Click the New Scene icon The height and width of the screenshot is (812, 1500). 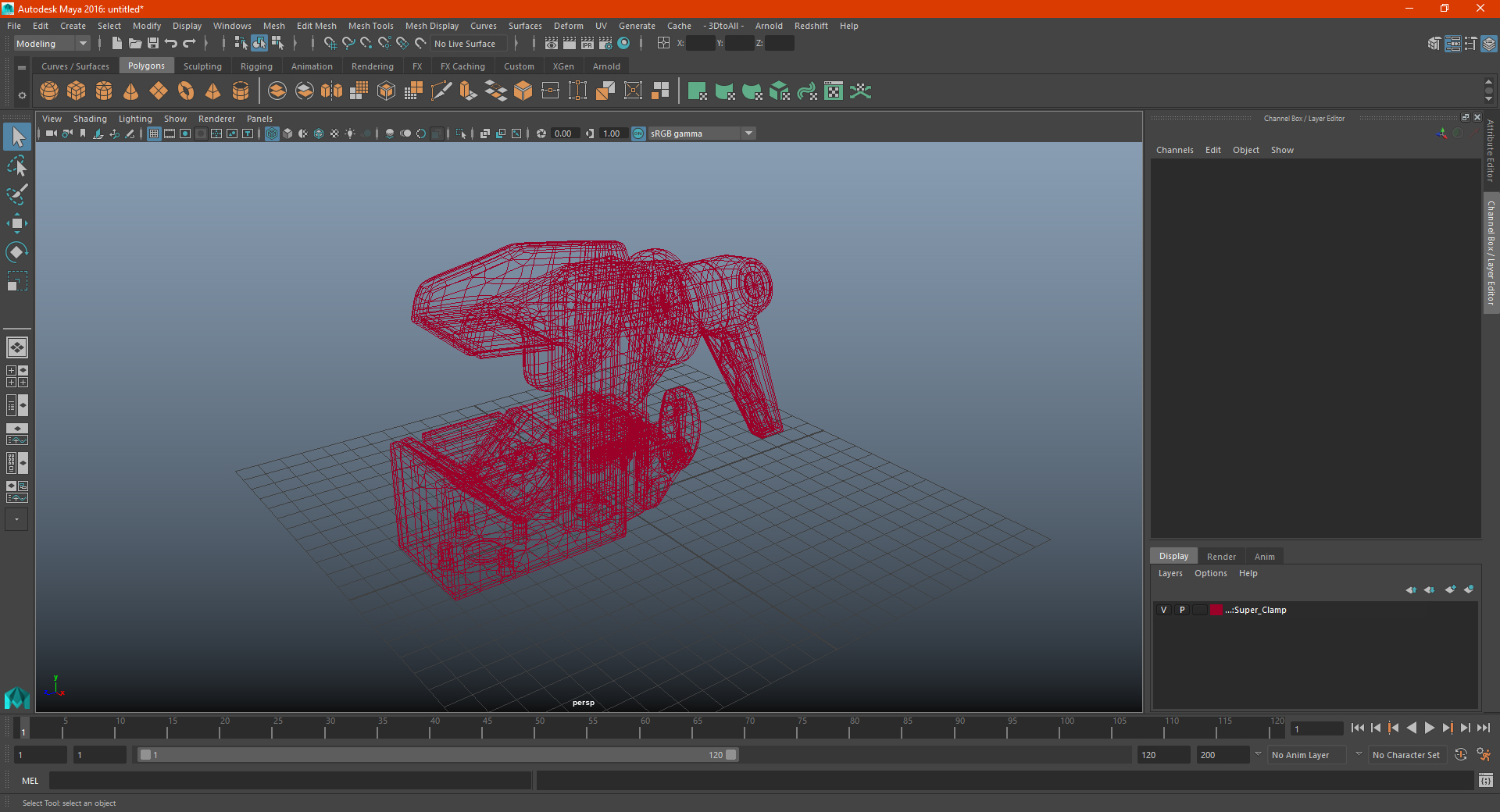point(117,44)
